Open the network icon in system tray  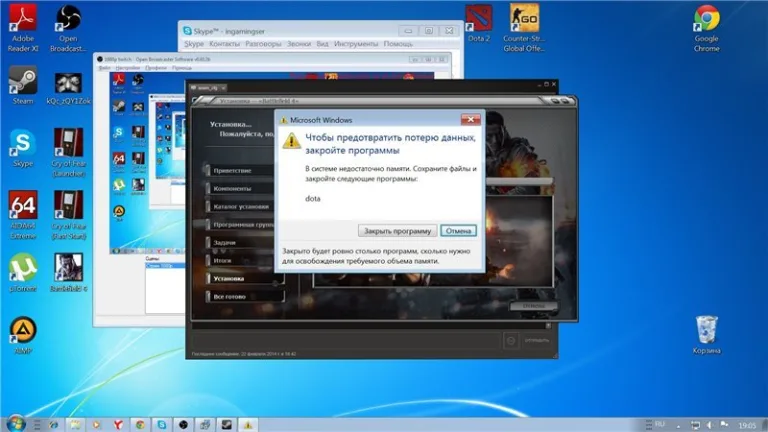tap(695, 425)
